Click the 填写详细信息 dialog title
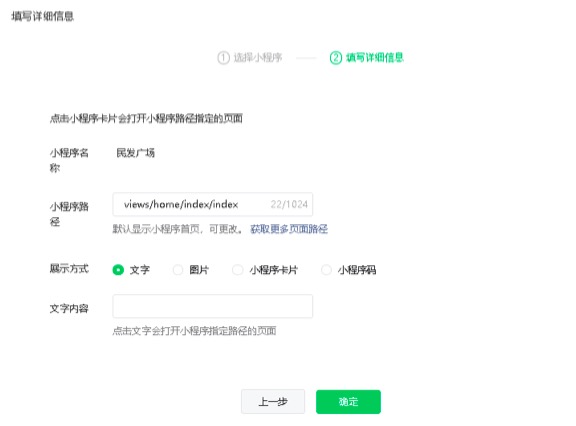Screen dimensions: 576x426 43,16
